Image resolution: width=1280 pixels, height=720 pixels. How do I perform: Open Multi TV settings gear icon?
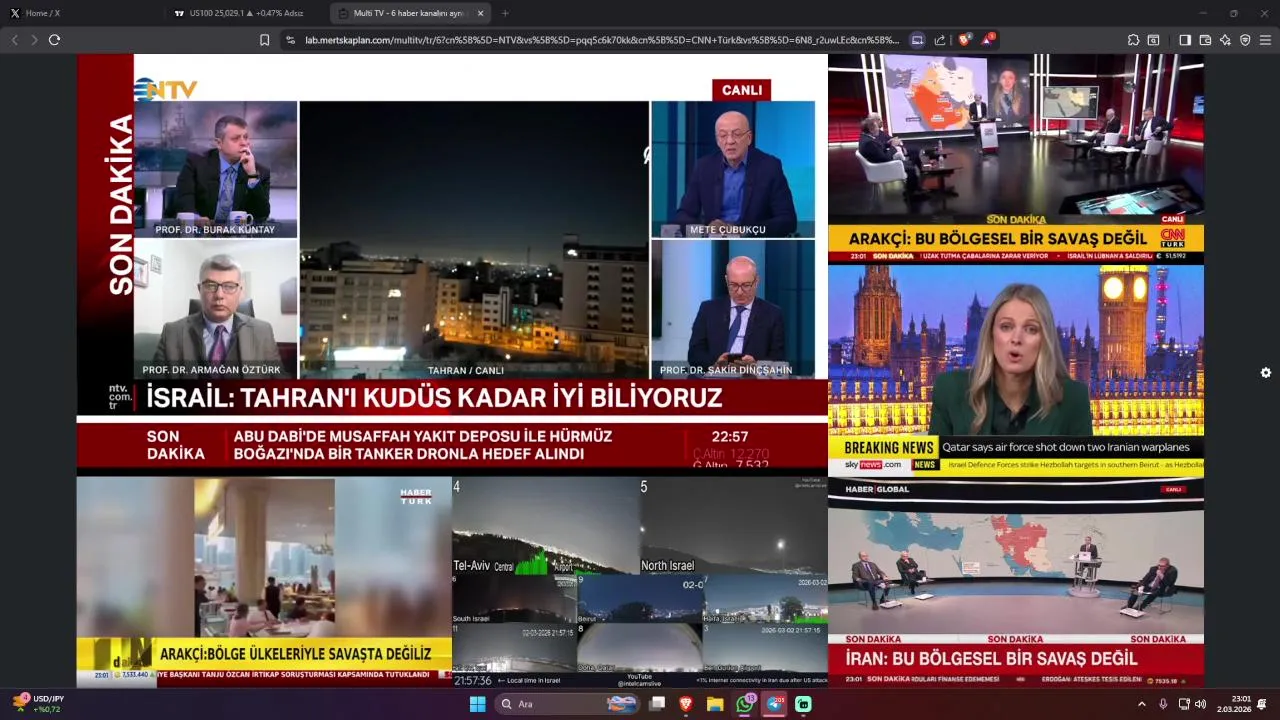1265,373
